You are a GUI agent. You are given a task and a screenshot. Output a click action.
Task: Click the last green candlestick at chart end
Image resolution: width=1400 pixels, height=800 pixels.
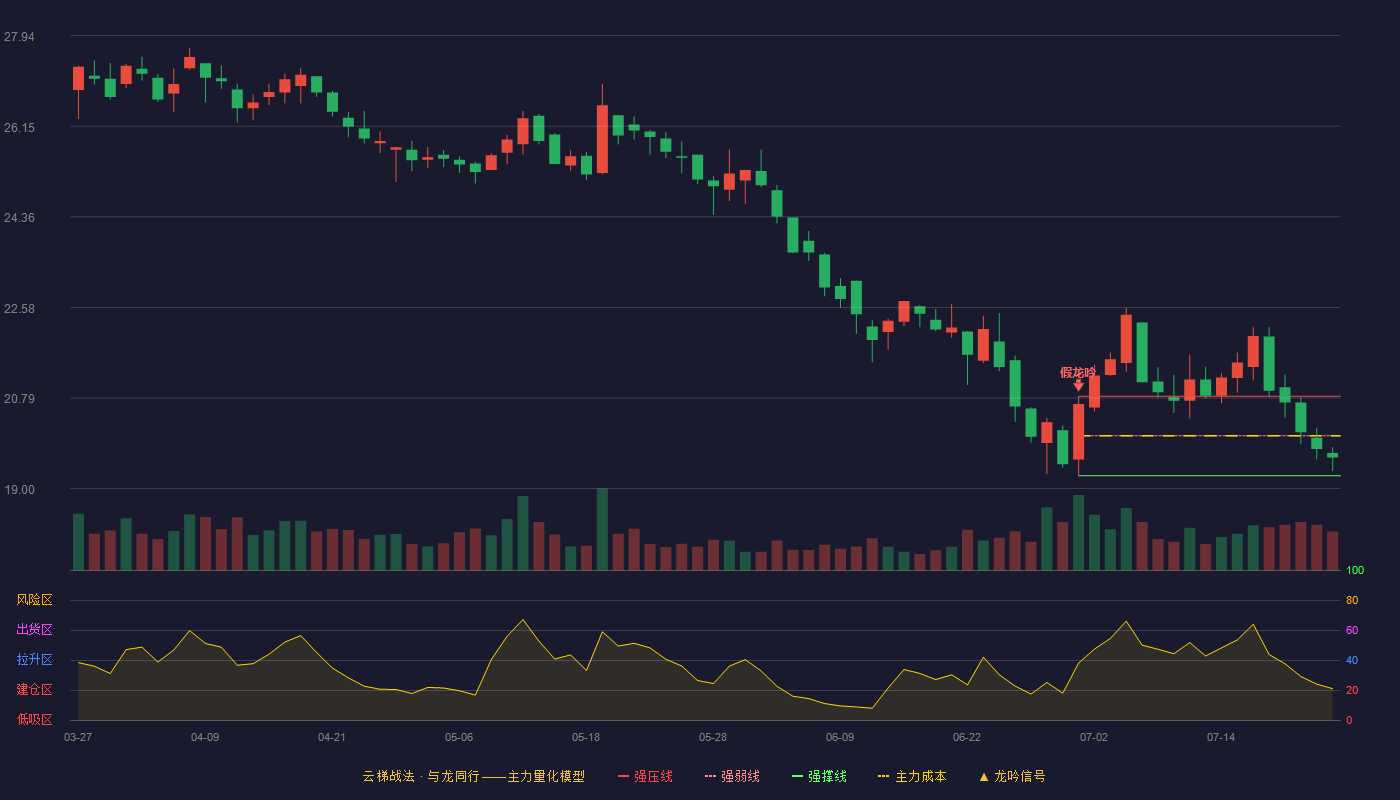click(1332, 456)
